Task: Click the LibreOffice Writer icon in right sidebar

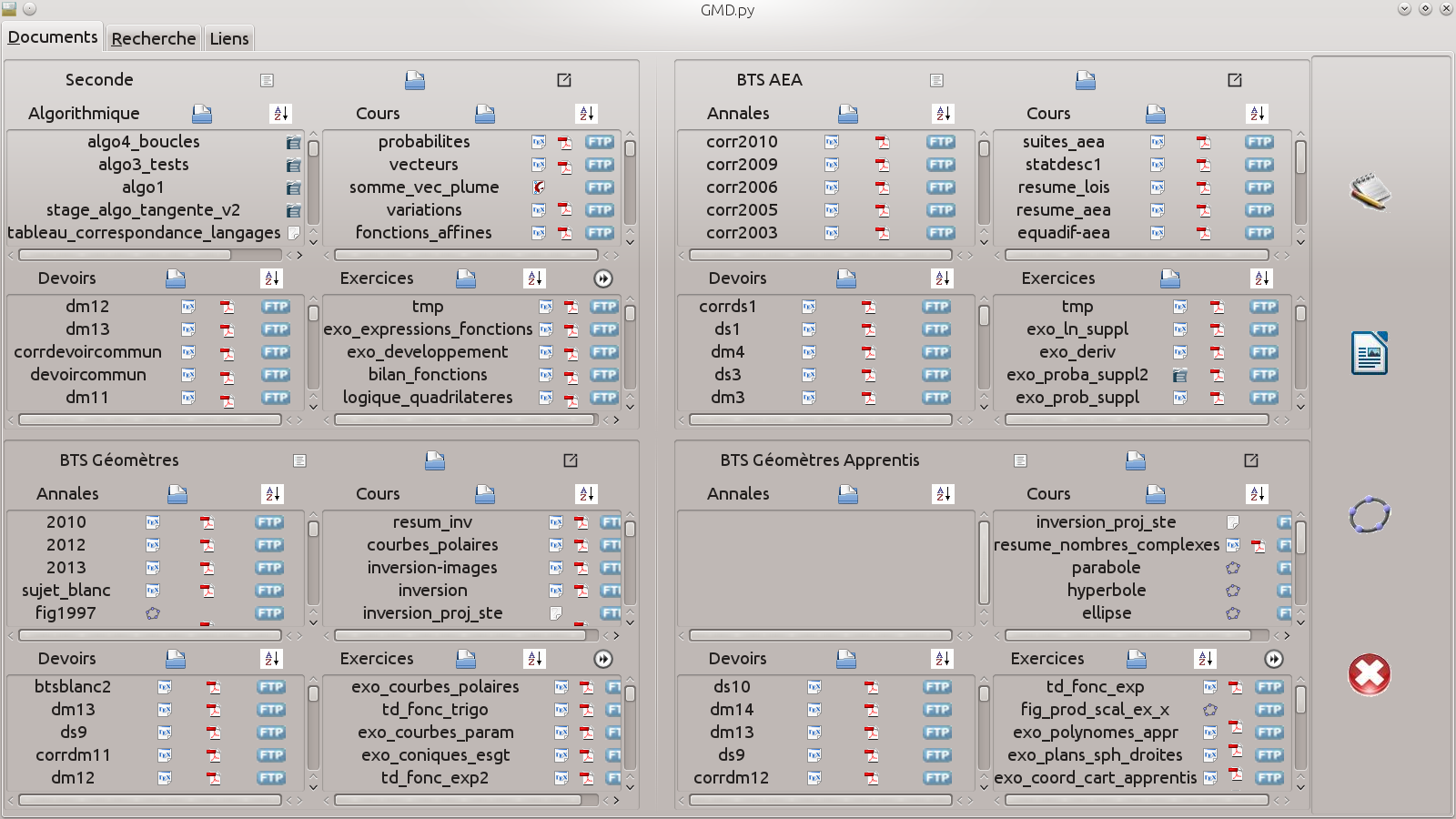Action: [1370, 353]
